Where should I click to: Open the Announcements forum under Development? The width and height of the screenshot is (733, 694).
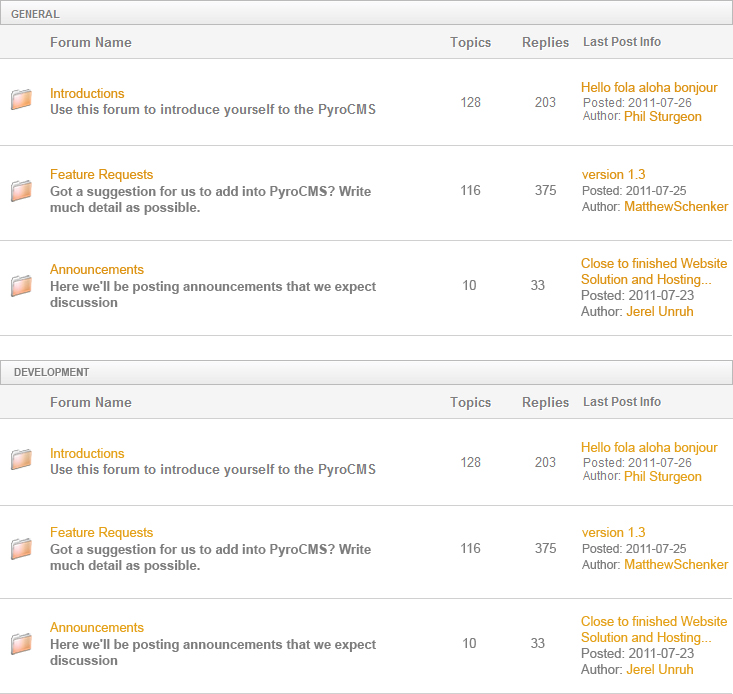[97, 627]
